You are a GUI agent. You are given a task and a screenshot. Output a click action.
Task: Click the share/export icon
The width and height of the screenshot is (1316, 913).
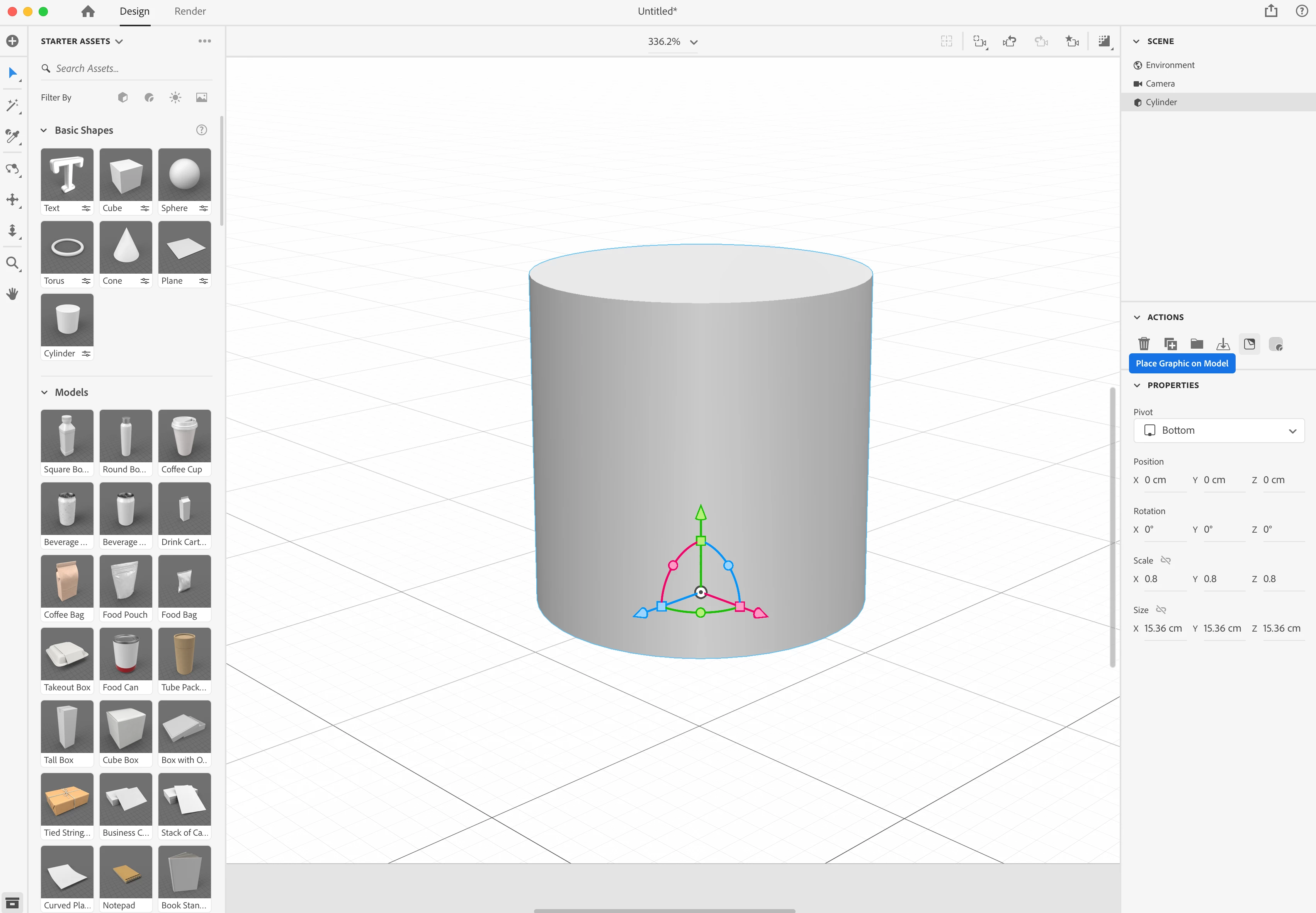coord(1270,11)
